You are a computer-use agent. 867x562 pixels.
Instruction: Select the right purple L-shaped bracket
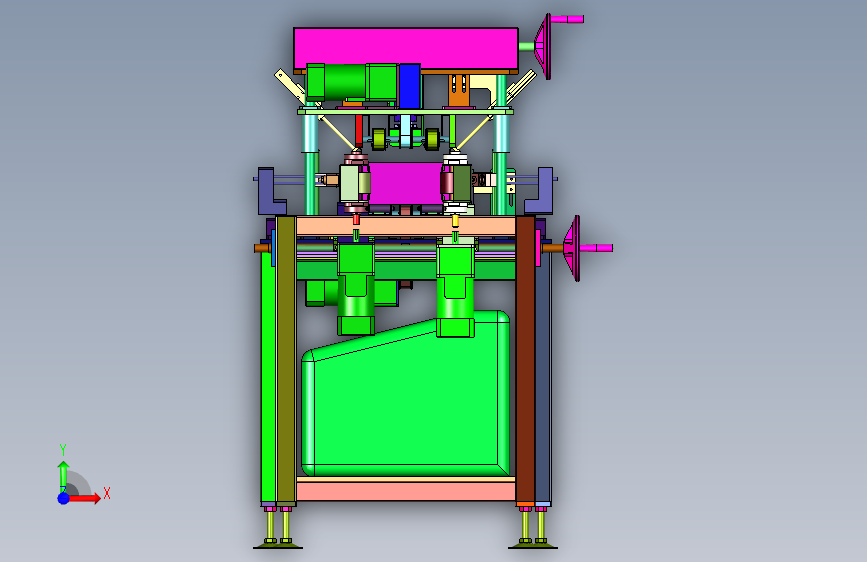(540, 191)
